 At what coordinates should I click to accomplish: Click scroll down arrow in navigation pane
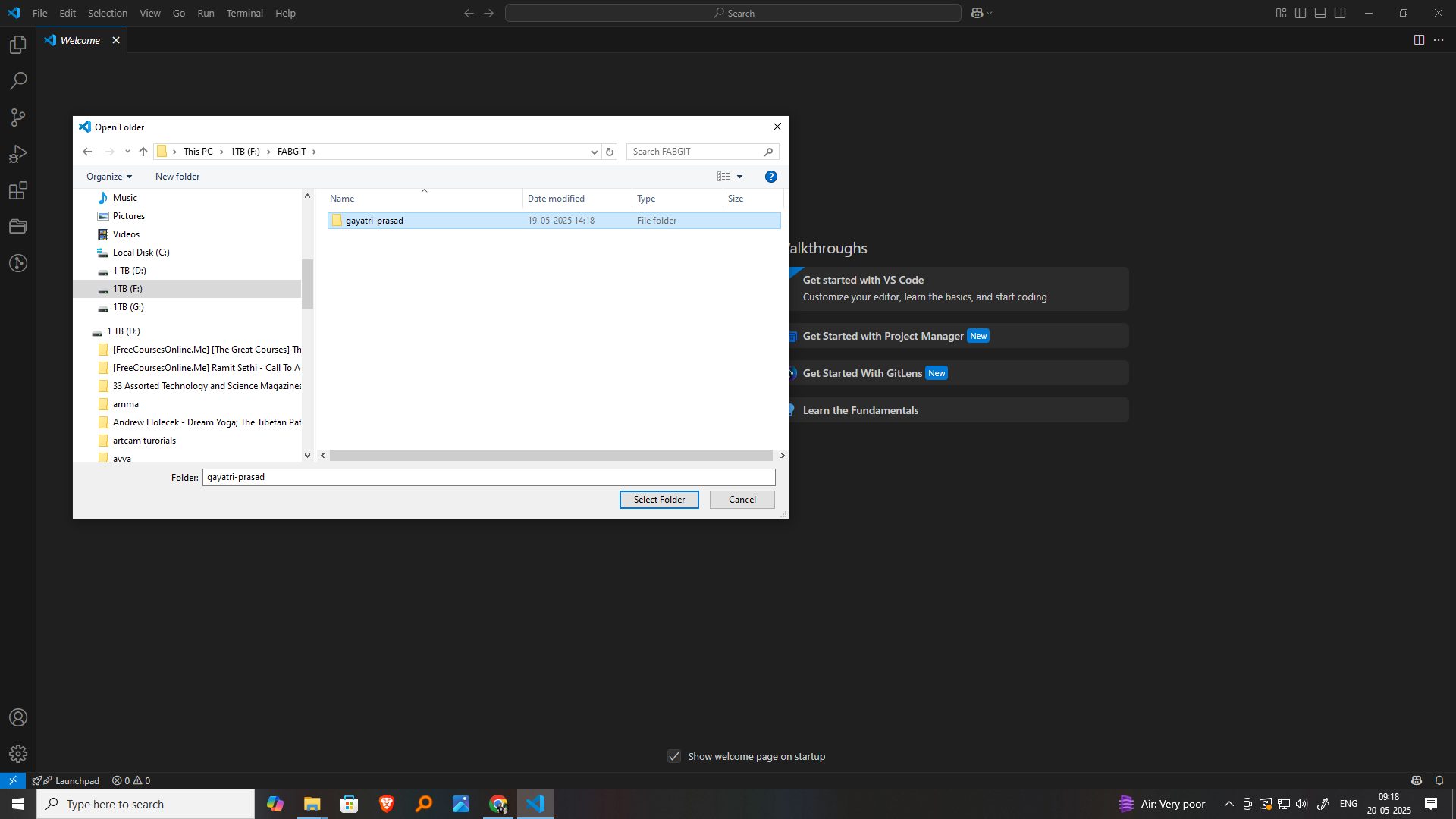307,456
